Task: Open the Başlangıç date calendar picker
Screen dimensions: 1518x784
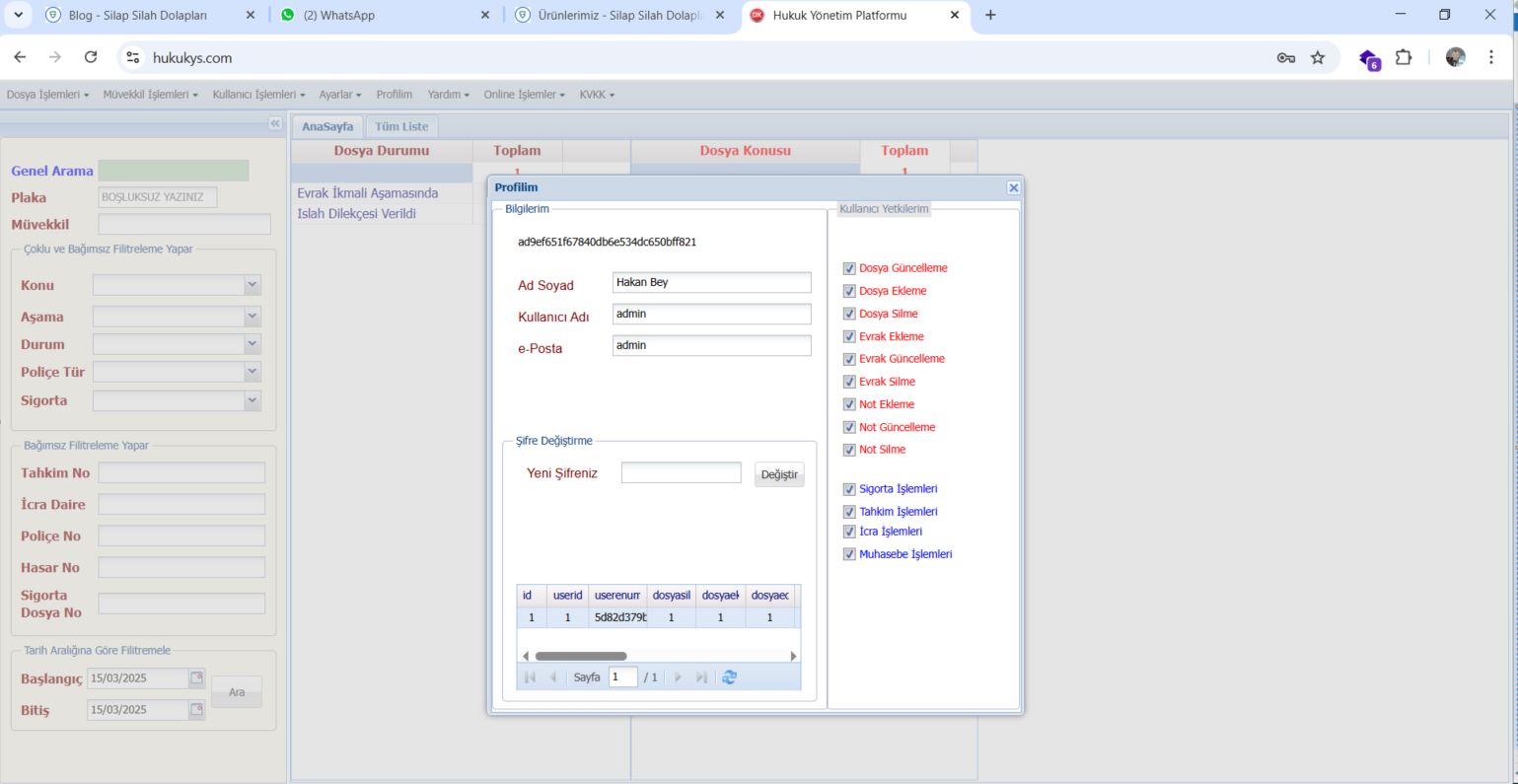Action: [x=196, y=678]
